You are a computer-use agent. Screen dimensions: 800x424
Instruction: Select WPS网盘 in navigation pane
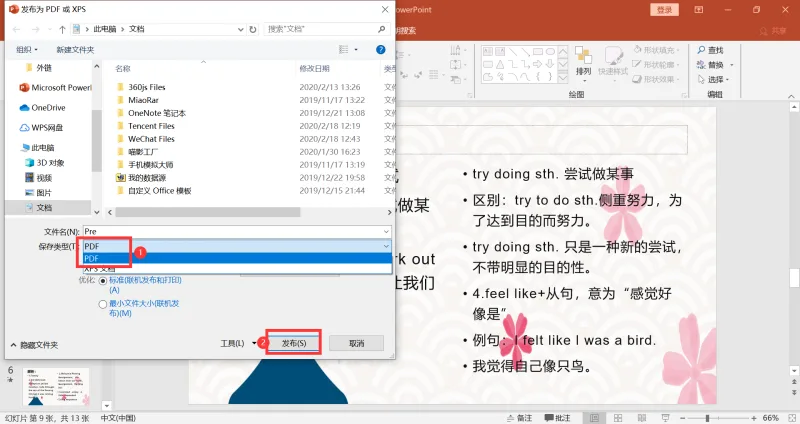(41, 128)
